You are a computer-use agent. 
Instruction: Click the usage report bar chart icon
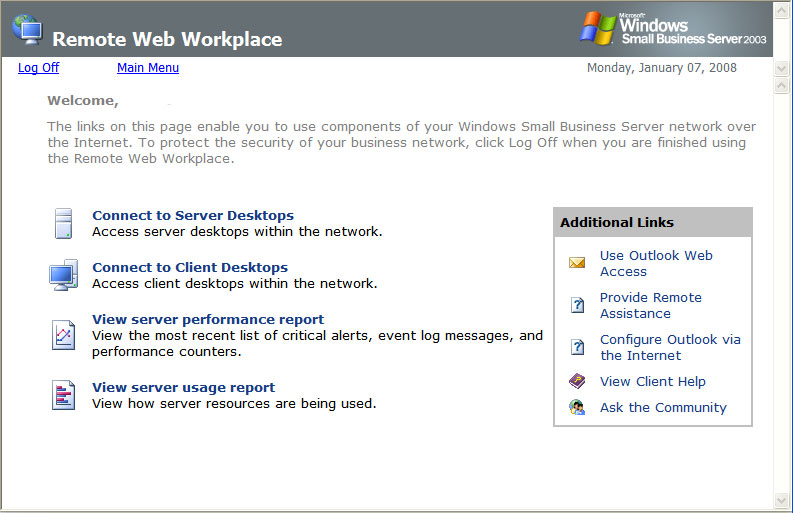63,395
